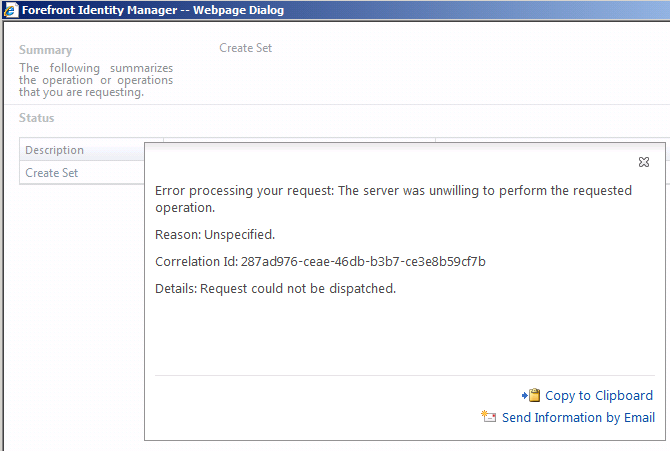Click the 'Reason: Unspecified.' line
Viewport: 670px width, 451px height.
tap(215, 235)
